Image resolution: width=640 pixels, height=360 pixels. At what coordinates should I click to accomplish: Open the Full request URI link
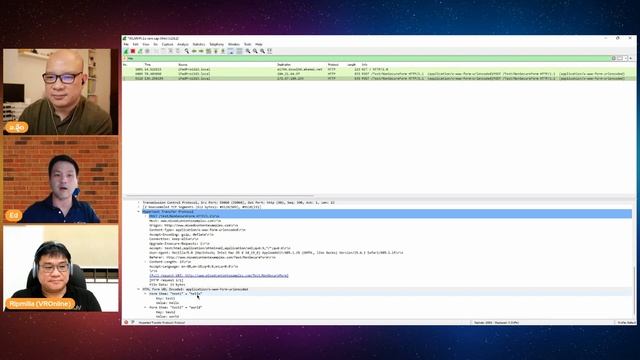[219, 276]
